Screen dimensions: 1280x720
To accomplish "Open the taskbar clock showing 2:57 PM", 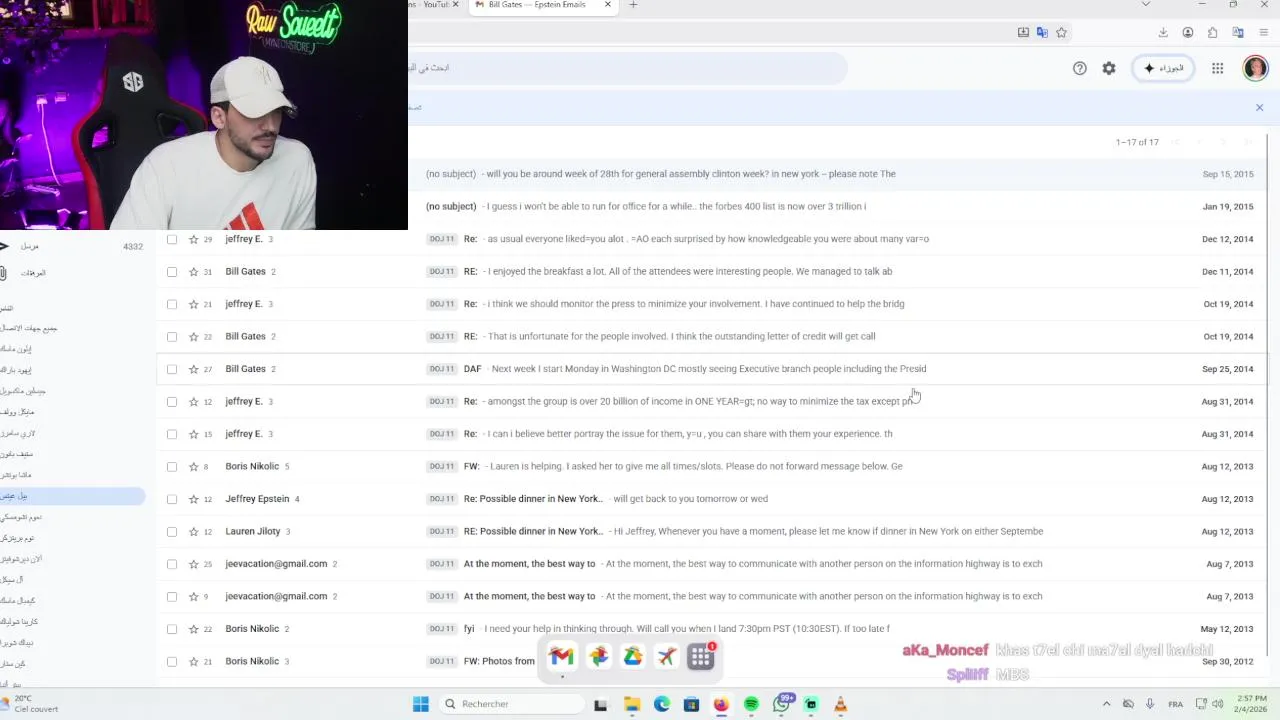I will click(x=1252, y=704).
